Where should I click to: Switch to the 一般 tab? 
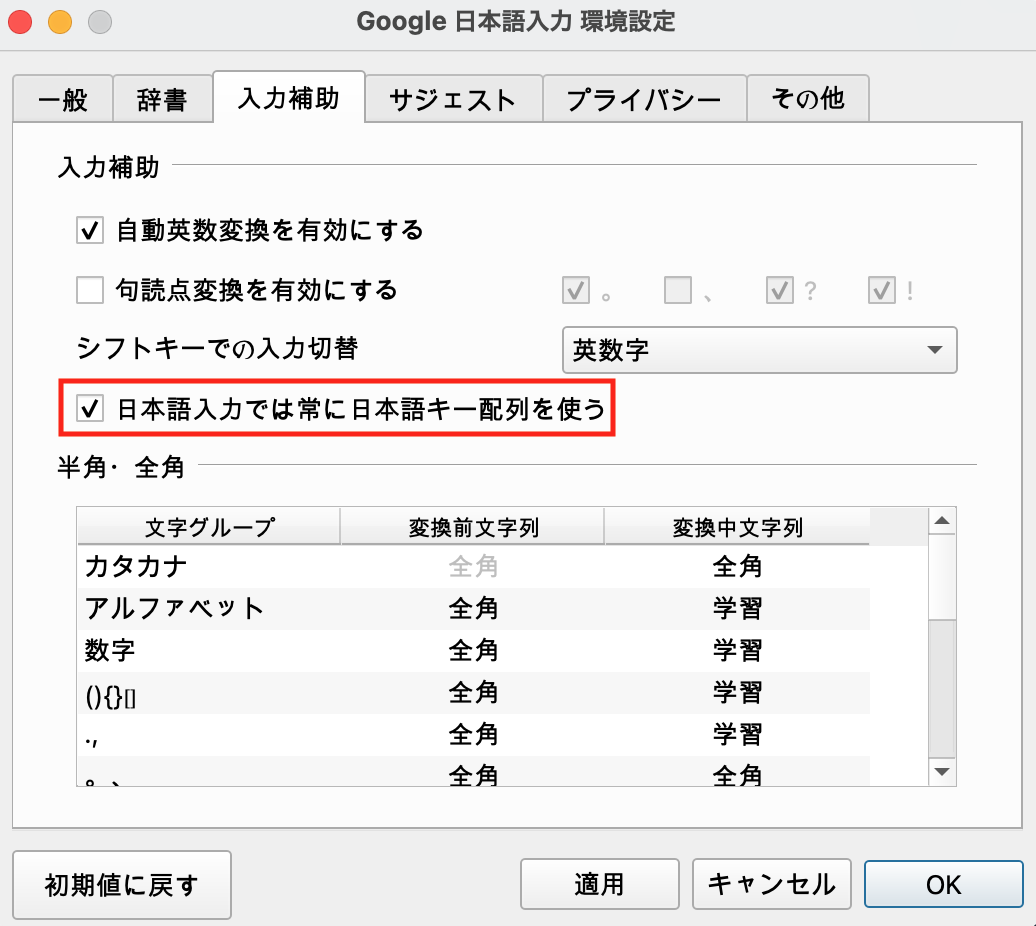point(63,99)
